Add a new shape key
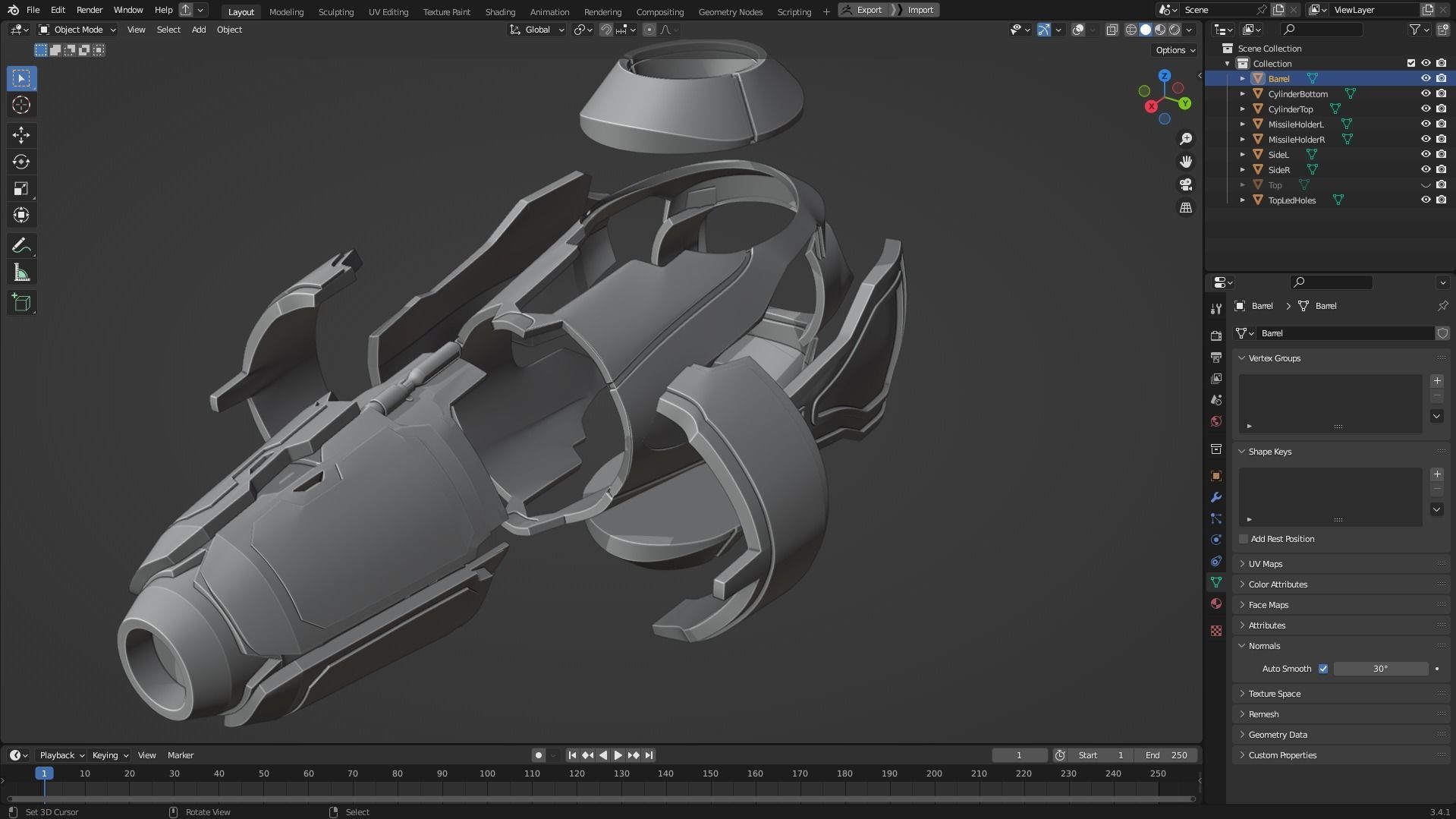The width and height of the screenshot is (1456, 819). tap(1436, 474)
